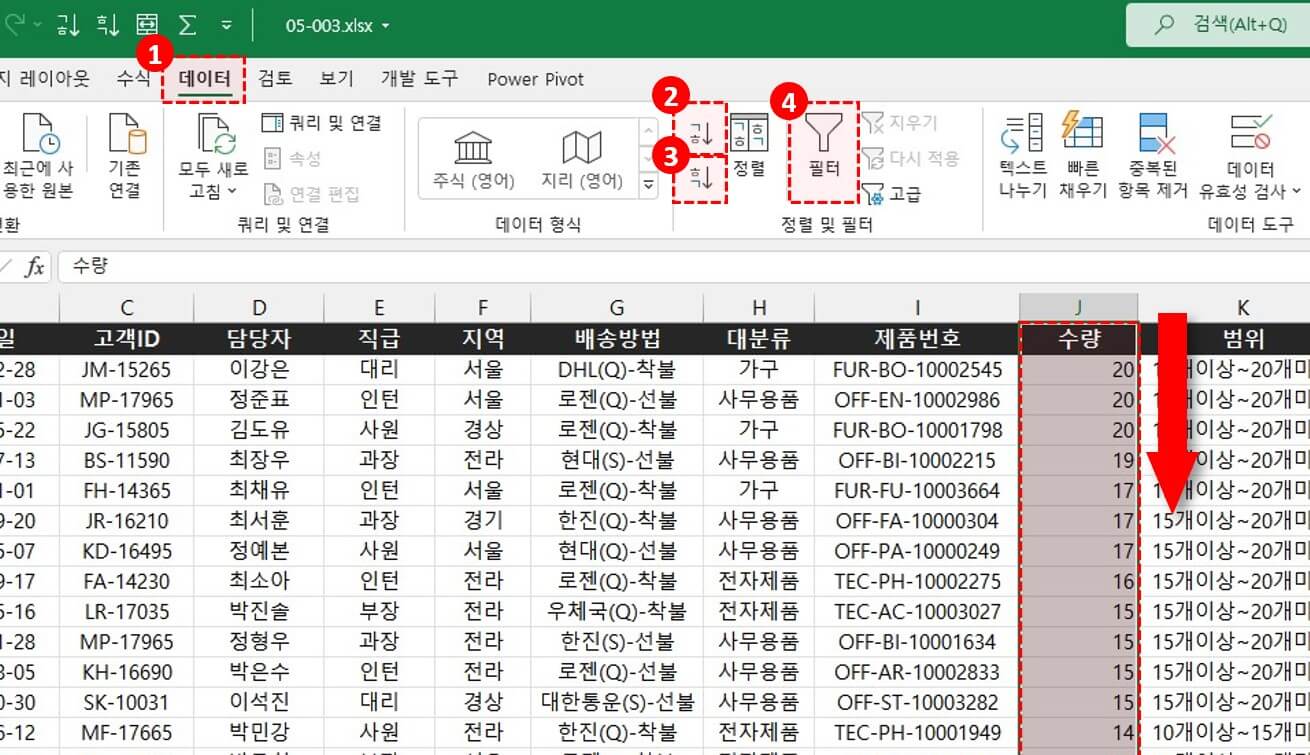Viewport: 1310px width, 755px height.
Task: Click 고급 advanced filter button
Action: coord(891,193)
